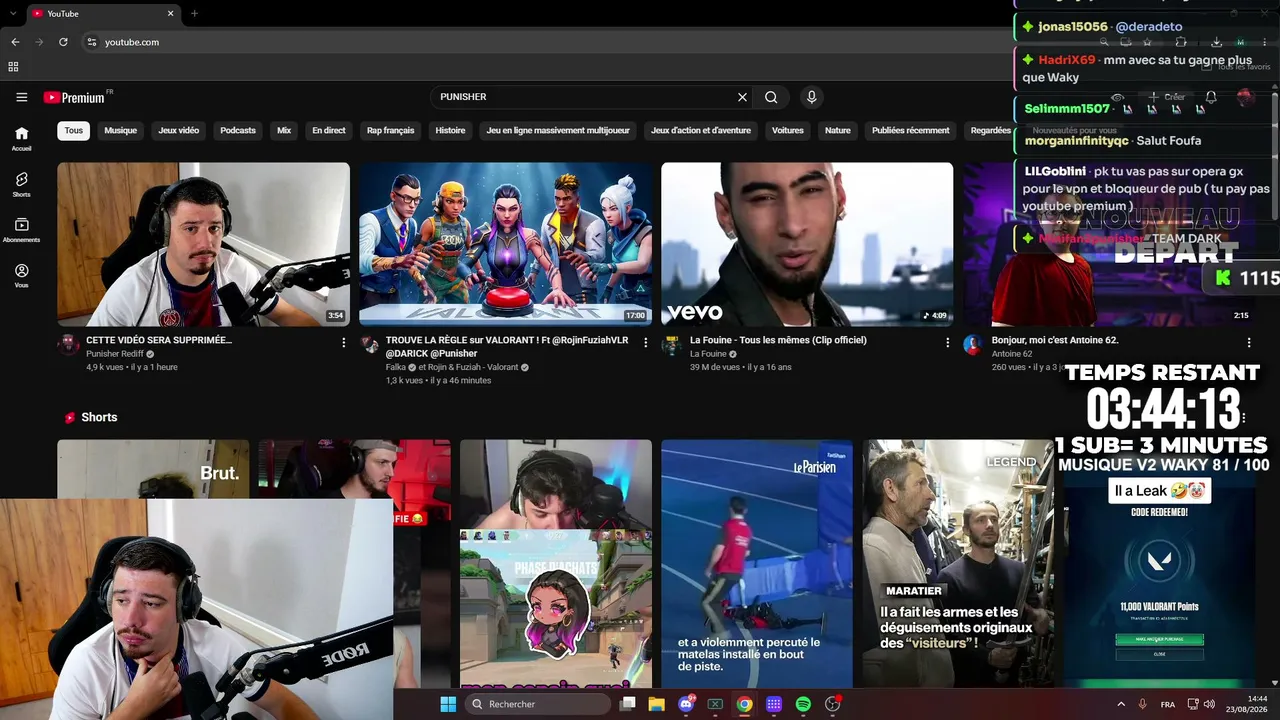Switch to Chrome in the taskbar
Screen dimensions: 1280x720
click(x=744, y=704)
